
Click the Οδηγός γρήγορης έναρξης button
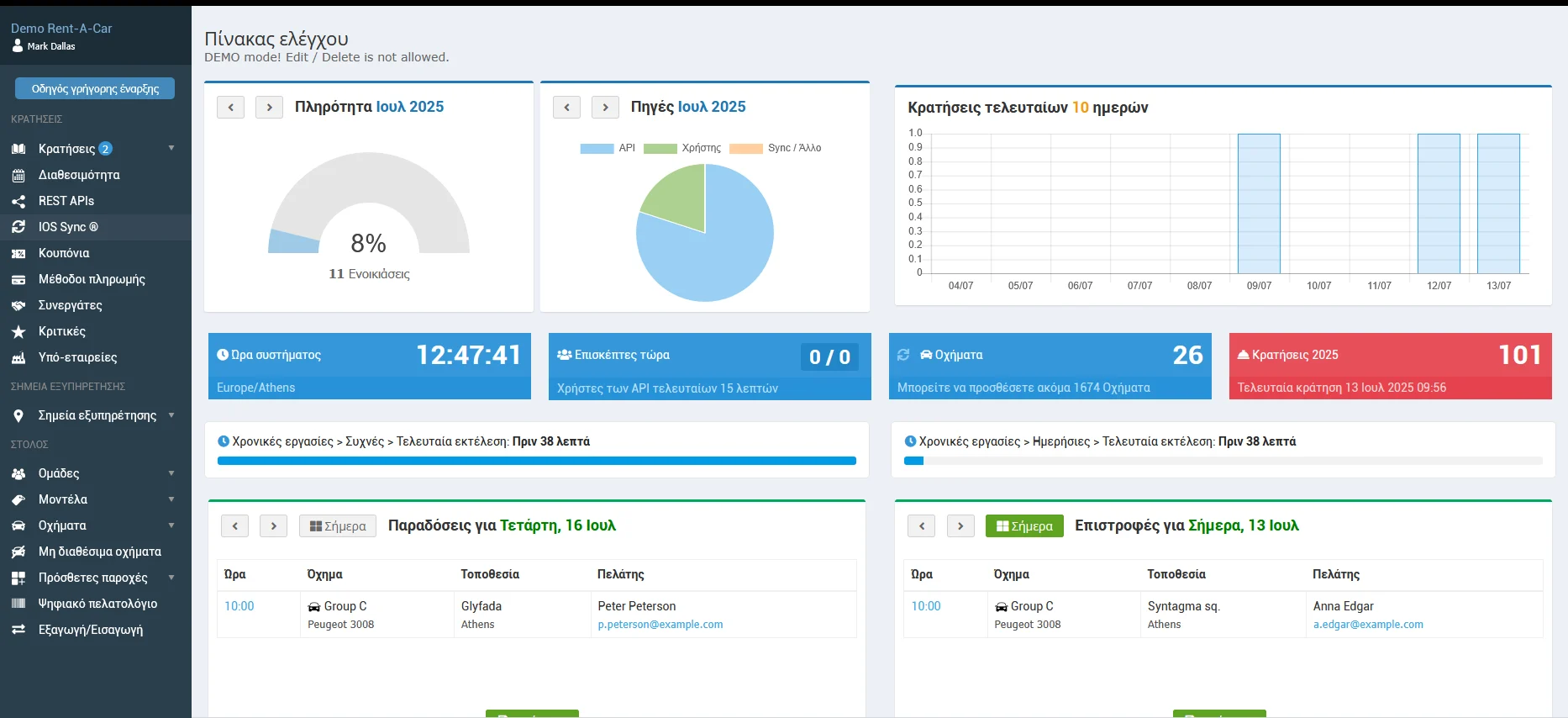point(95,88)
